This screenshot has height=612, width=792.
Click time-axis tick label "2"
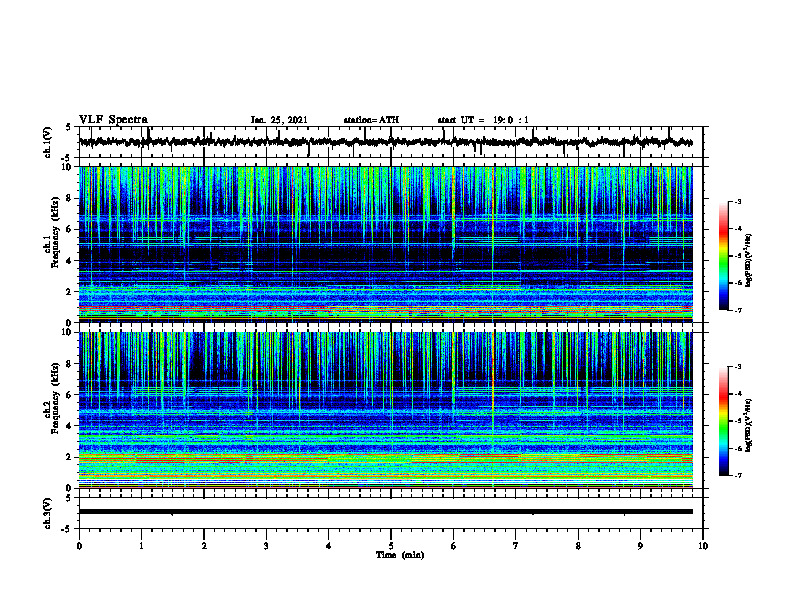click(204, 546)
